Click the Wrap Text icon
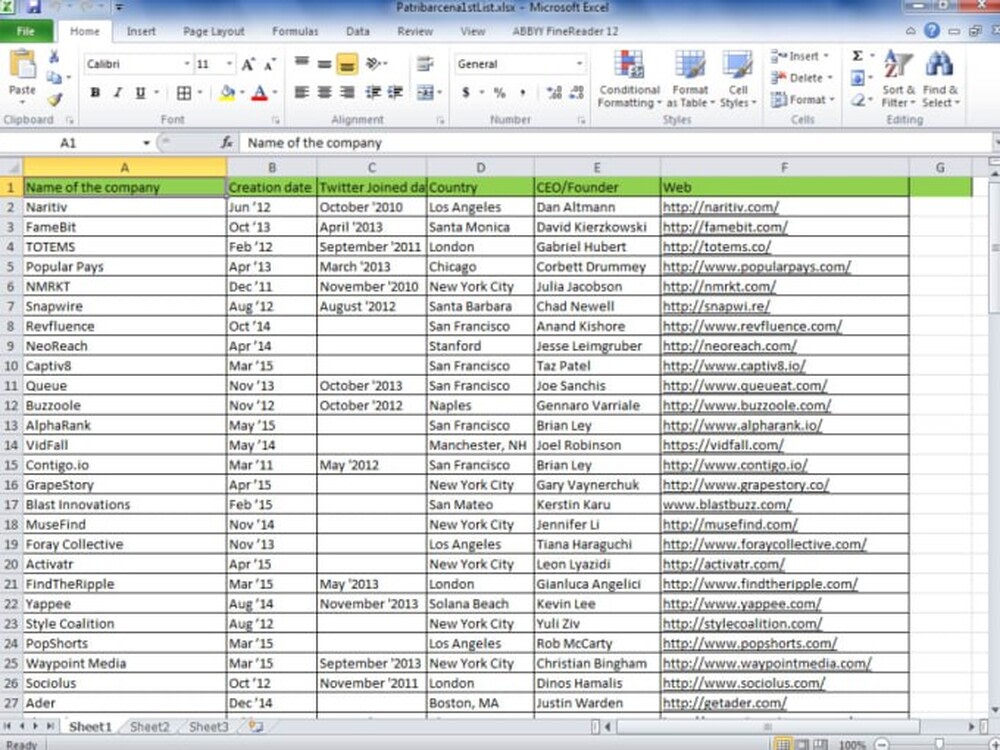Image resolution: width=1000 pixels, height=750 pixels. click(425, 64)
